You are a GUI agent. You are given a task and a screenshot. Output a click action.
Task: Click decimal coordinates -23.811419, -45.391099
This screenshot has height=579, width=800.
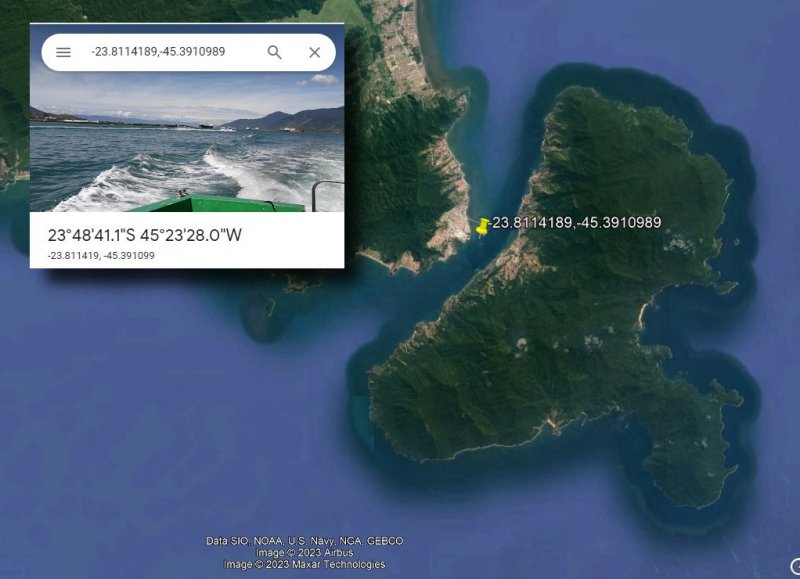[x=101, y=256]
